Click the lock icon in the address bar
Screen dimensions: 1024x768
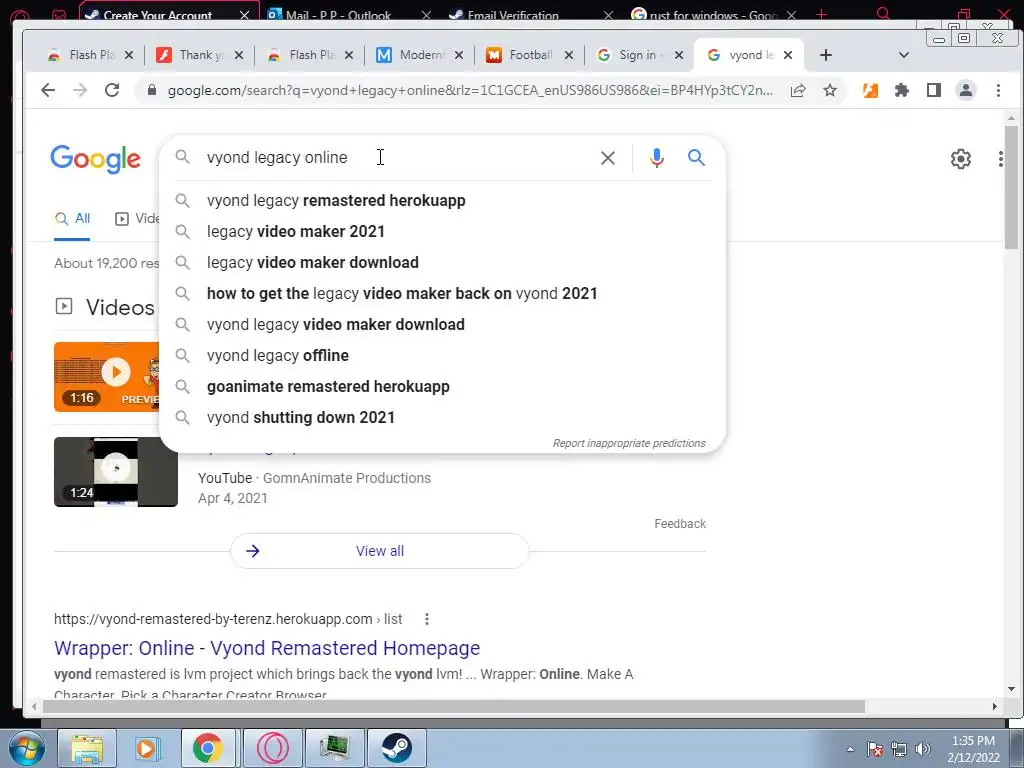pyautogui.click(x=152, y=90)
